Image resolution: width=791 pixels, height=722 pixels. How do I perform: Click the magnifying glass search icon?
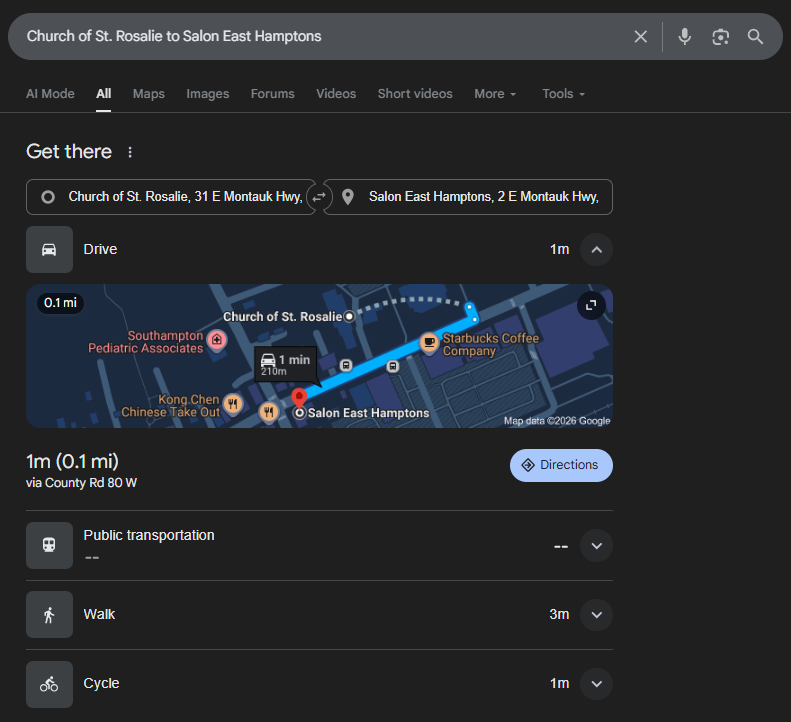(x=755, y=37)
